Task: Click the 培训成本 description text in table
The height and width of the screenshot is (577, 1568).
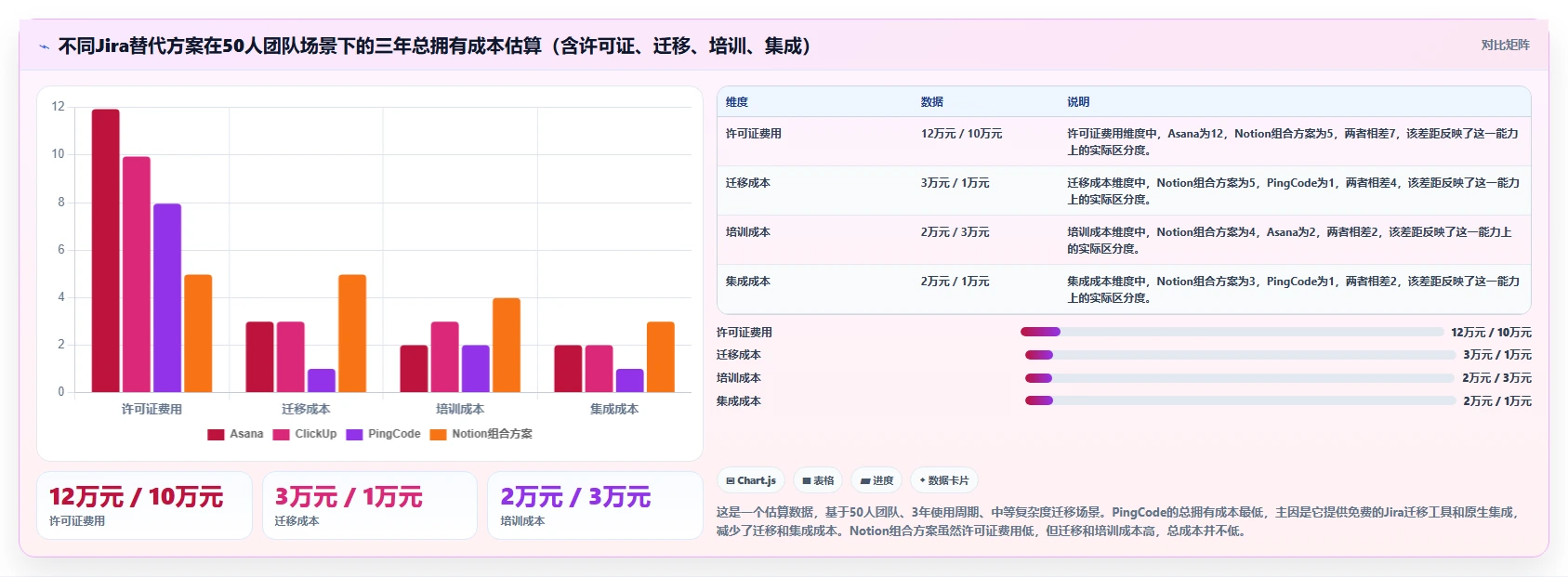Action: pyautogui.click(x=1290, y=240)
